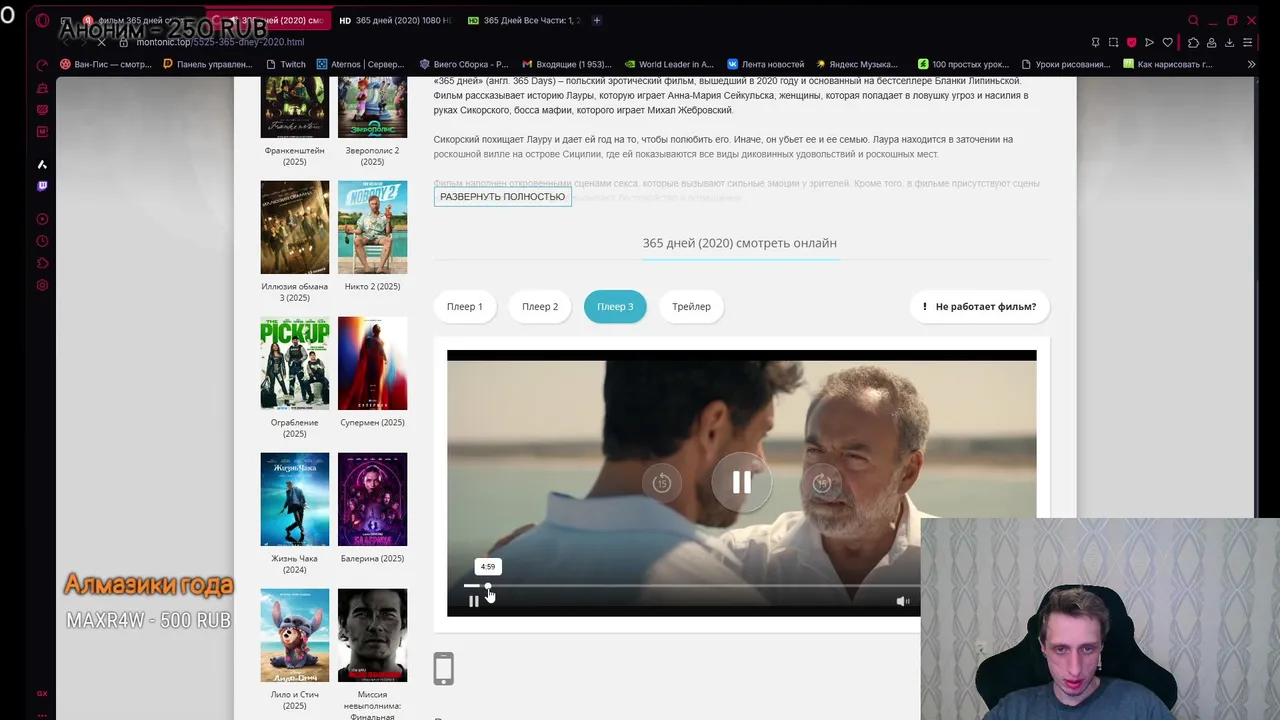Open the Жизнь Чака (2024) poster

[x=294, y=499]
